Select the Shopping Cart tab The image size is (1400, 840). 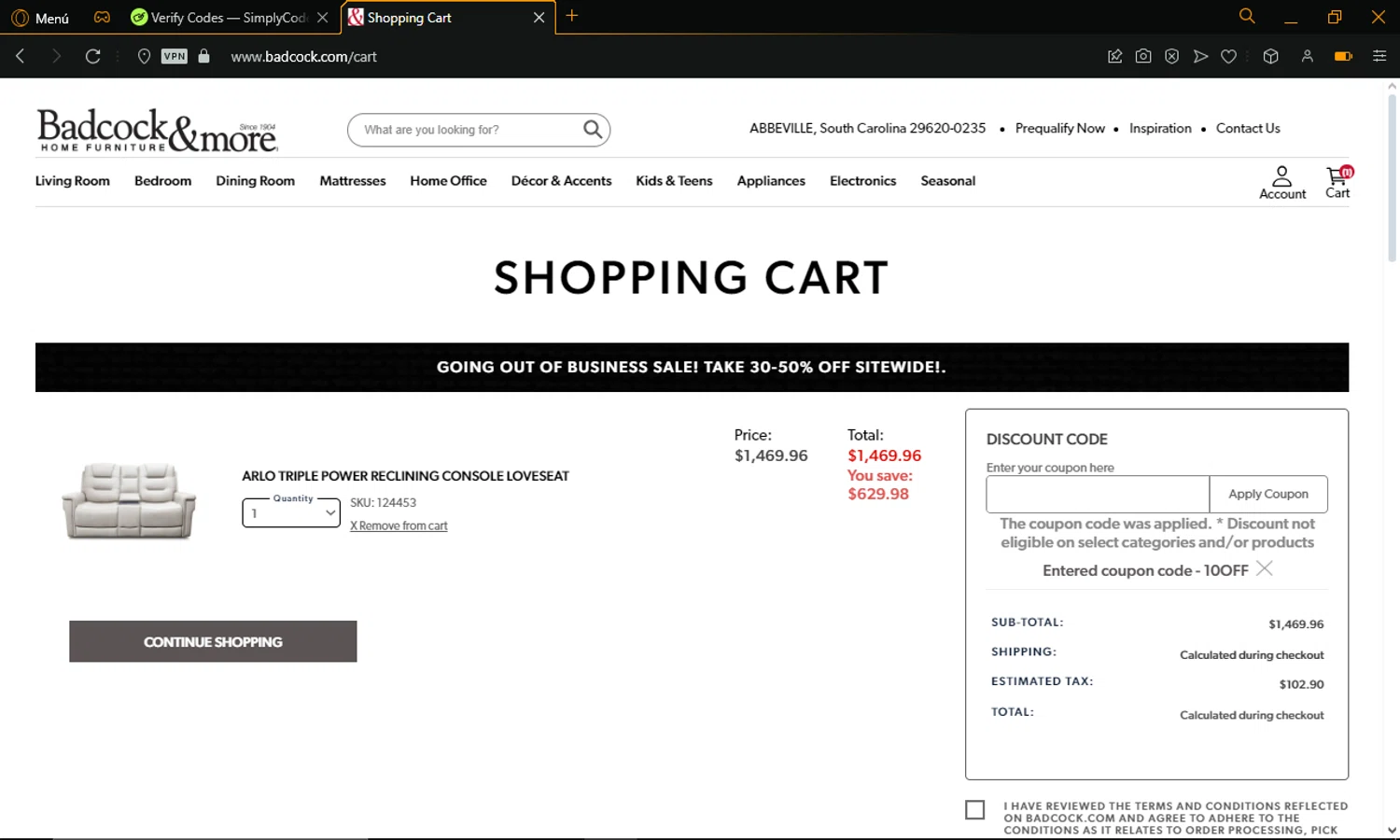(x=439, y=18)
